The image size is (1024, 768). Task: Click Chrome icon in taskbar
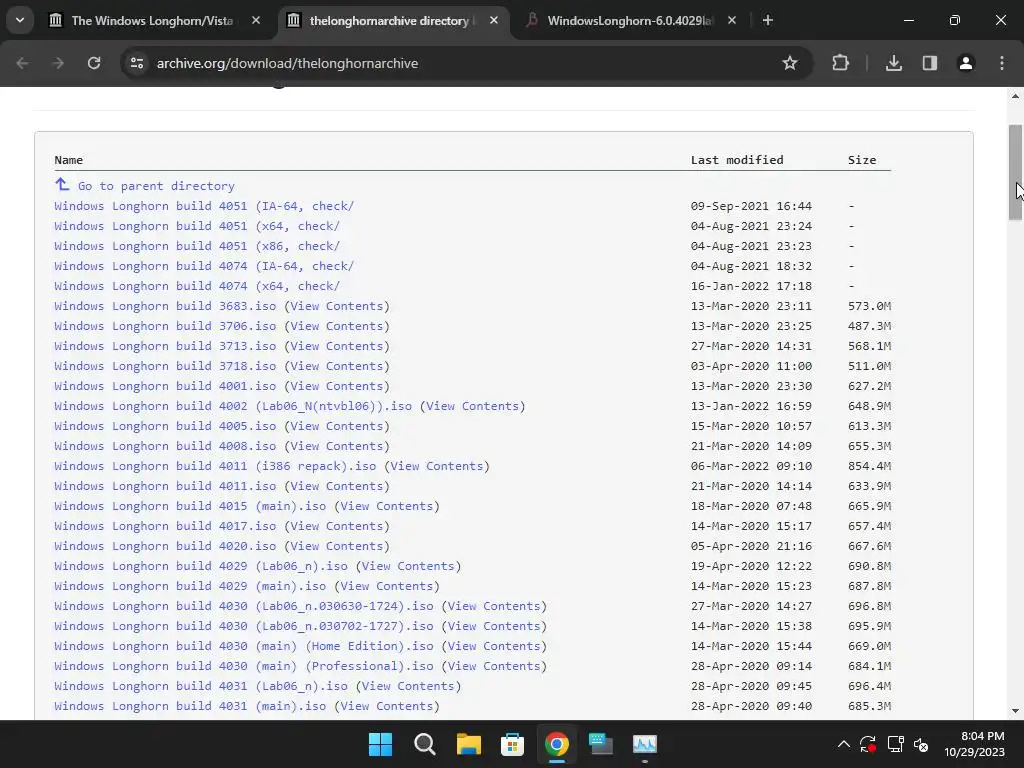[556, 744]
